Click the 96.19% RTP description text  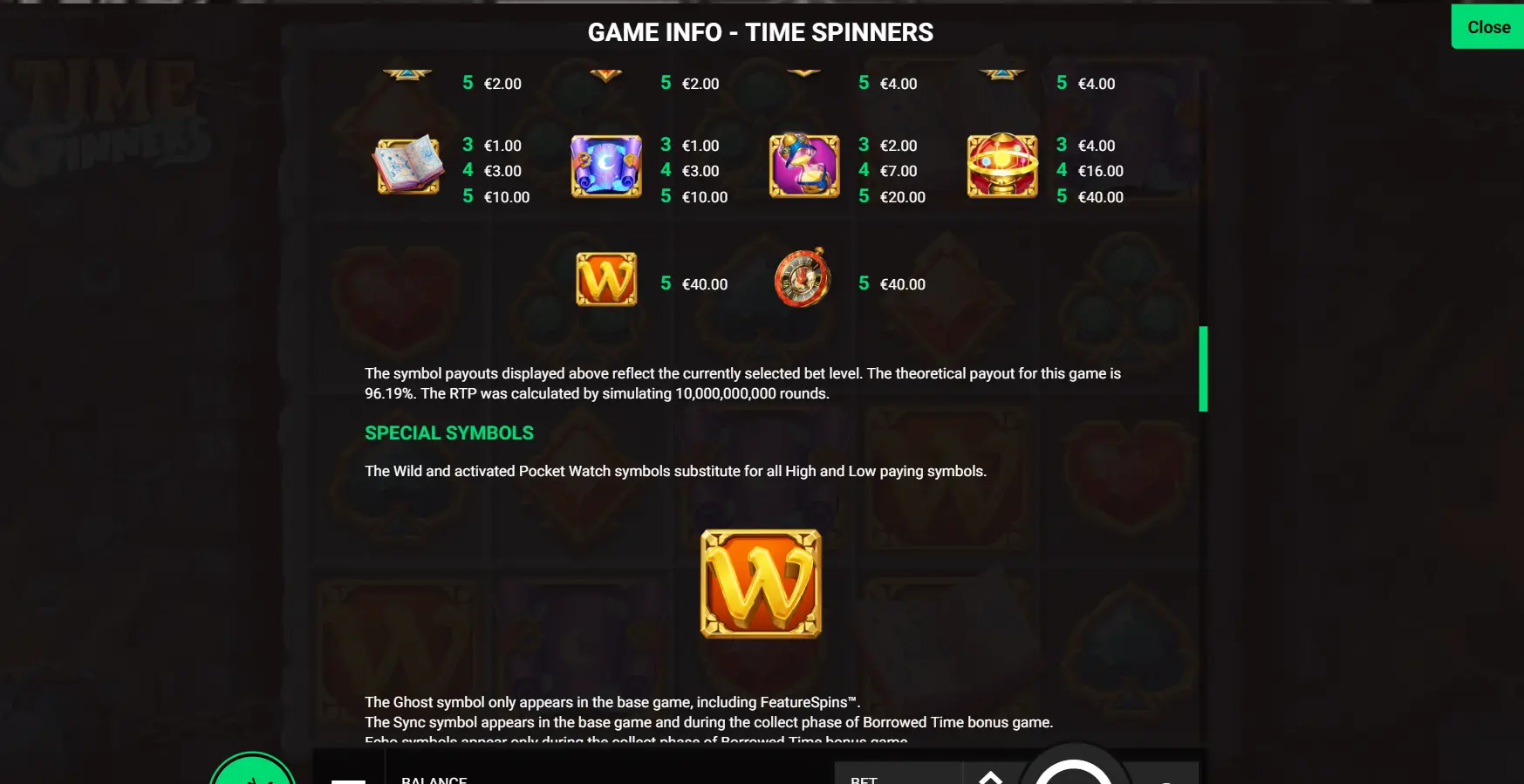742,384
